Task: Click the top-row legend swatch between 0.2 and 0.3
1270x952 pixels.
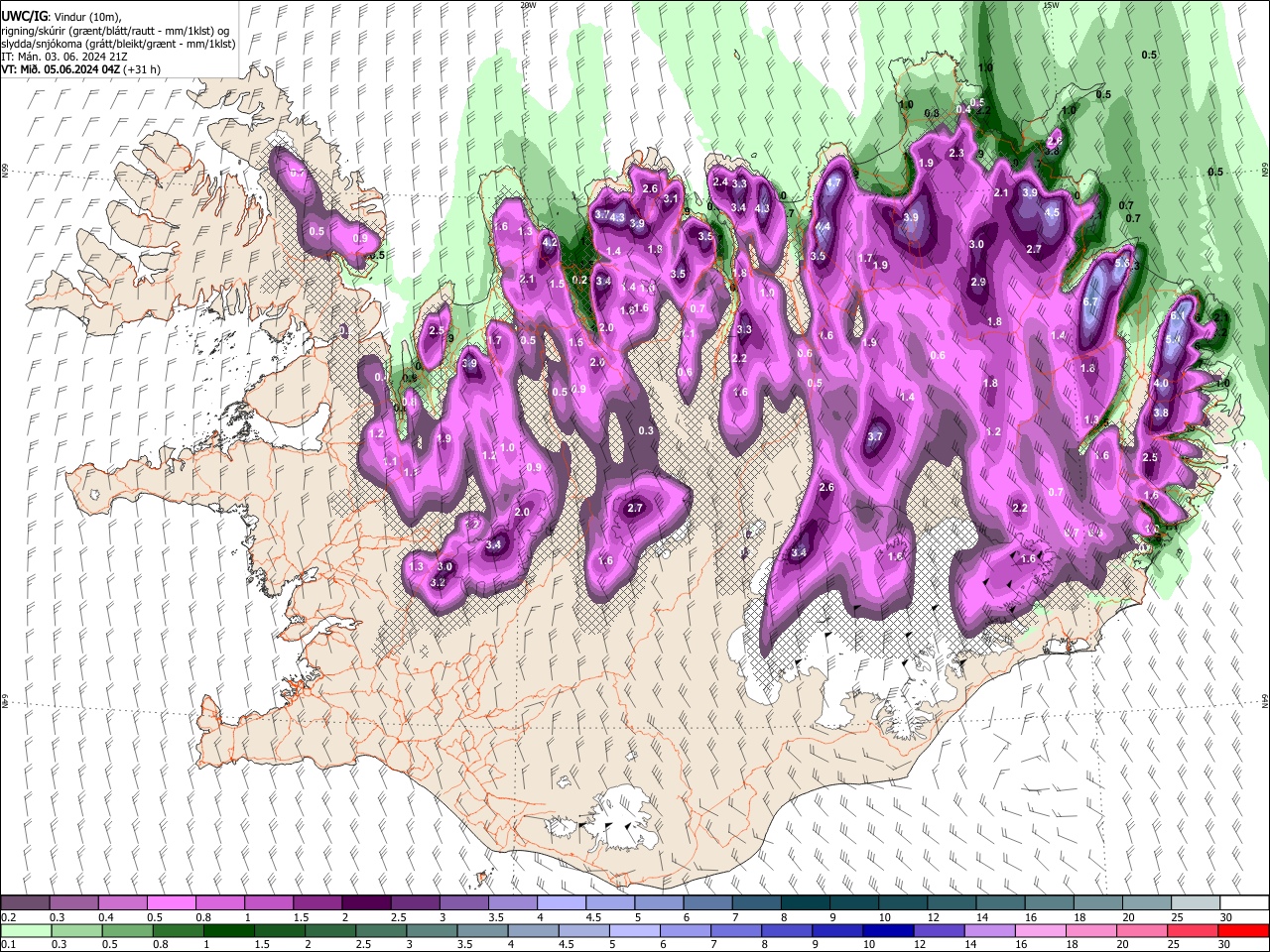Action: pyautogui.click(x=26, y=903)
